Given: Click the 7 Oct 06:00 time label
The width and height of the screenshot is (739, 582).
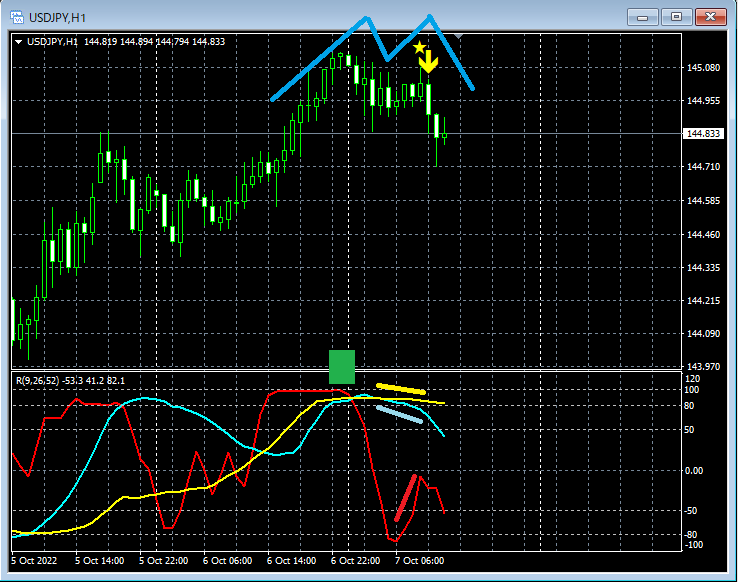Looking at the screenshot, I should (419, 561).
